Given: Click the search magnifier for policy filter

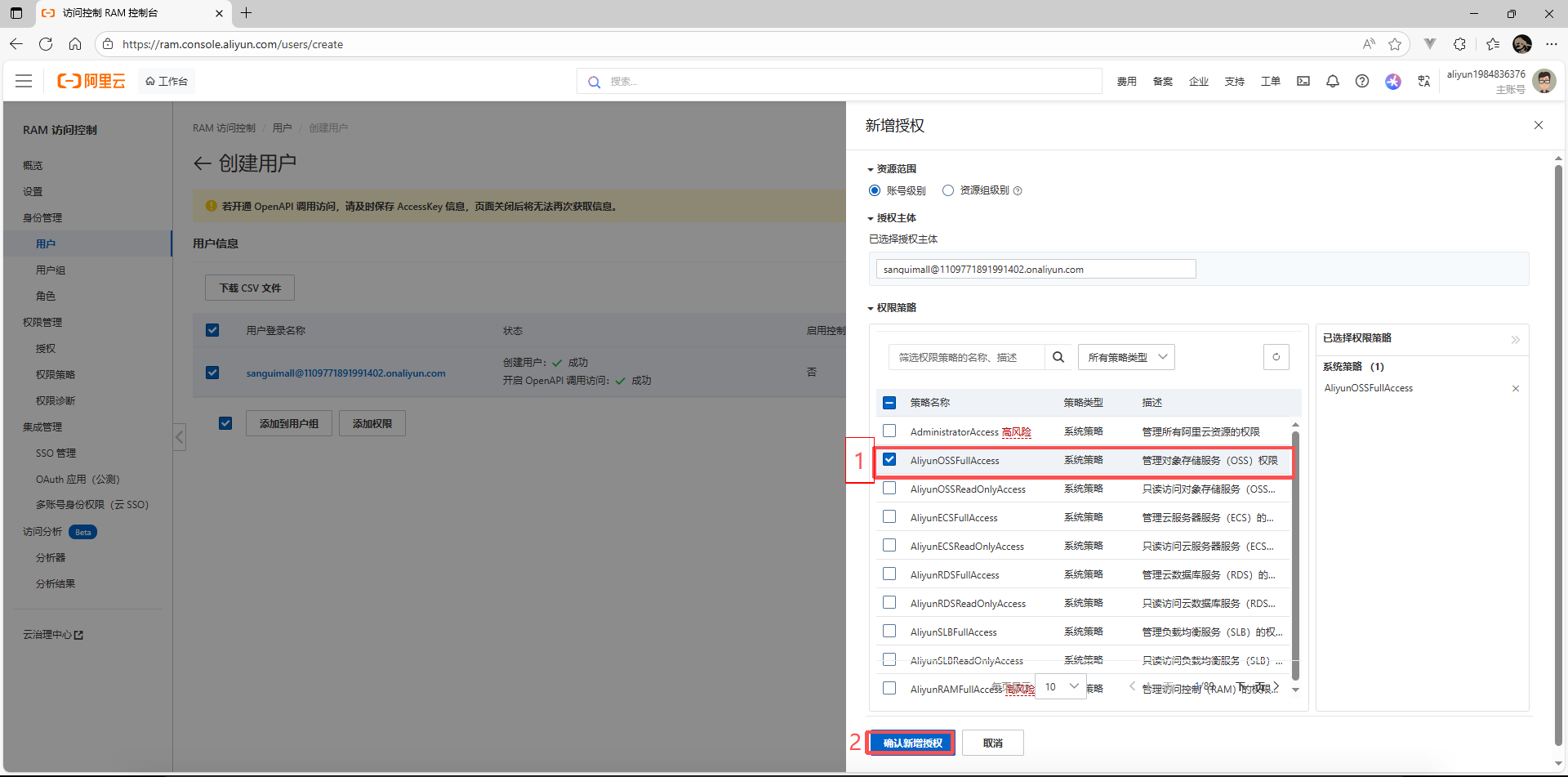Looking at the screenshot, I should (x=1058, y=357).
